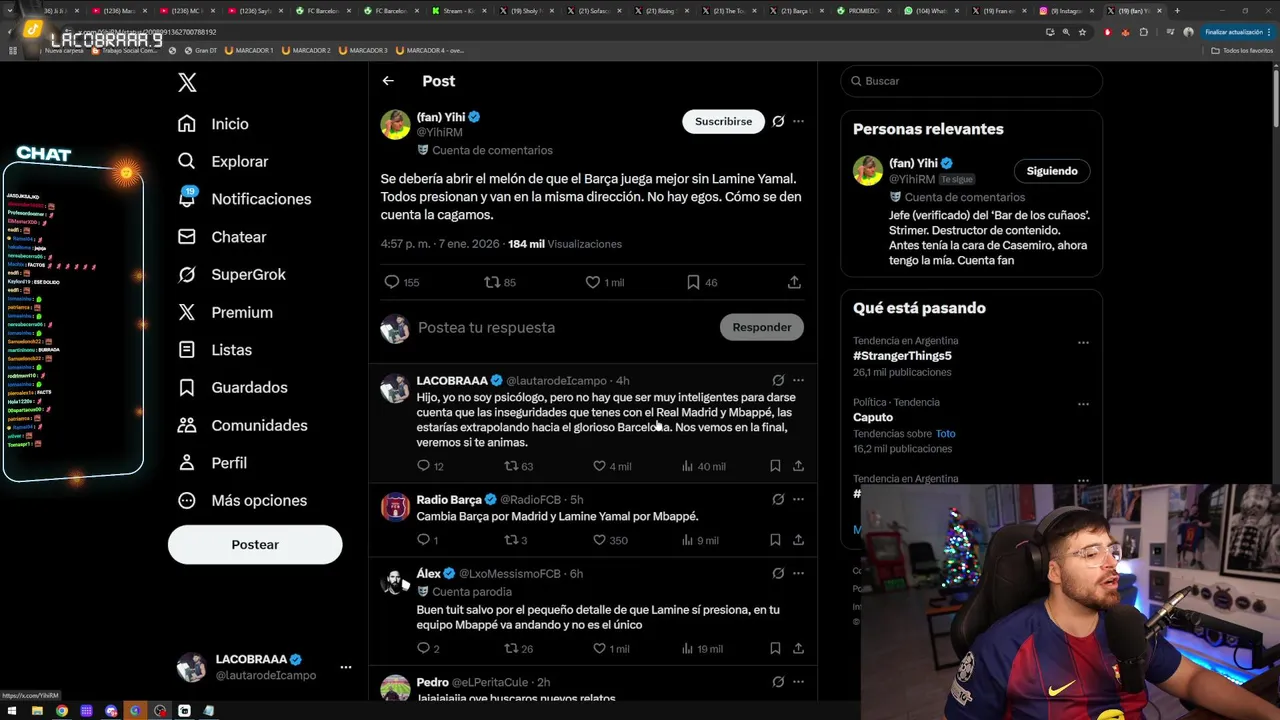Click the Responder button
The width and height of the screenshot is (1280, 720).
point(761,327)
